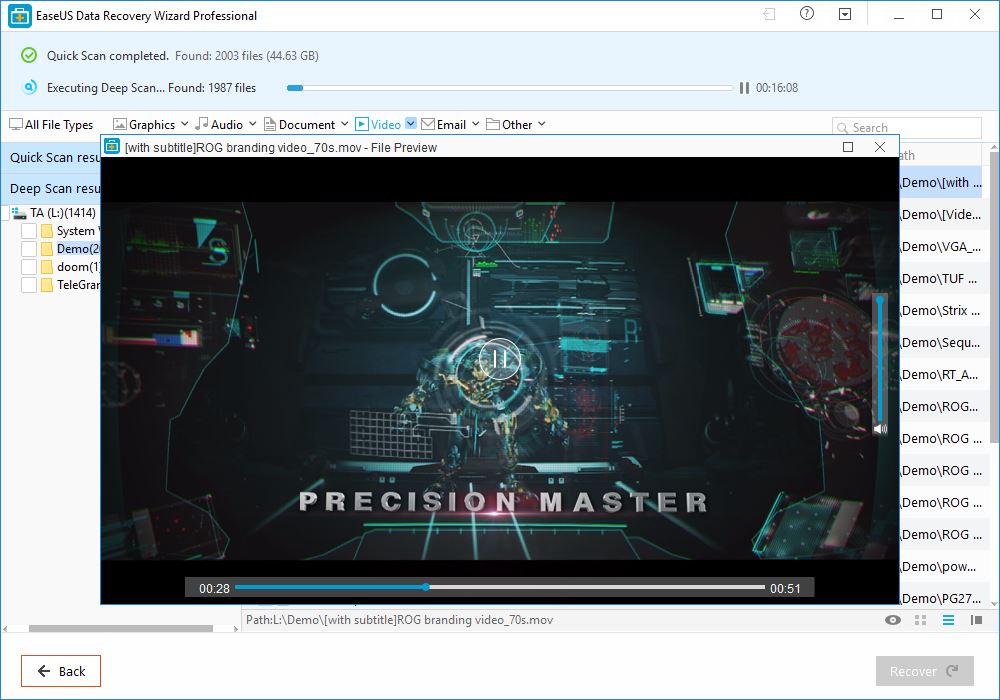
Task: Click the System folder icon in tree
Action: coord(47,231)
